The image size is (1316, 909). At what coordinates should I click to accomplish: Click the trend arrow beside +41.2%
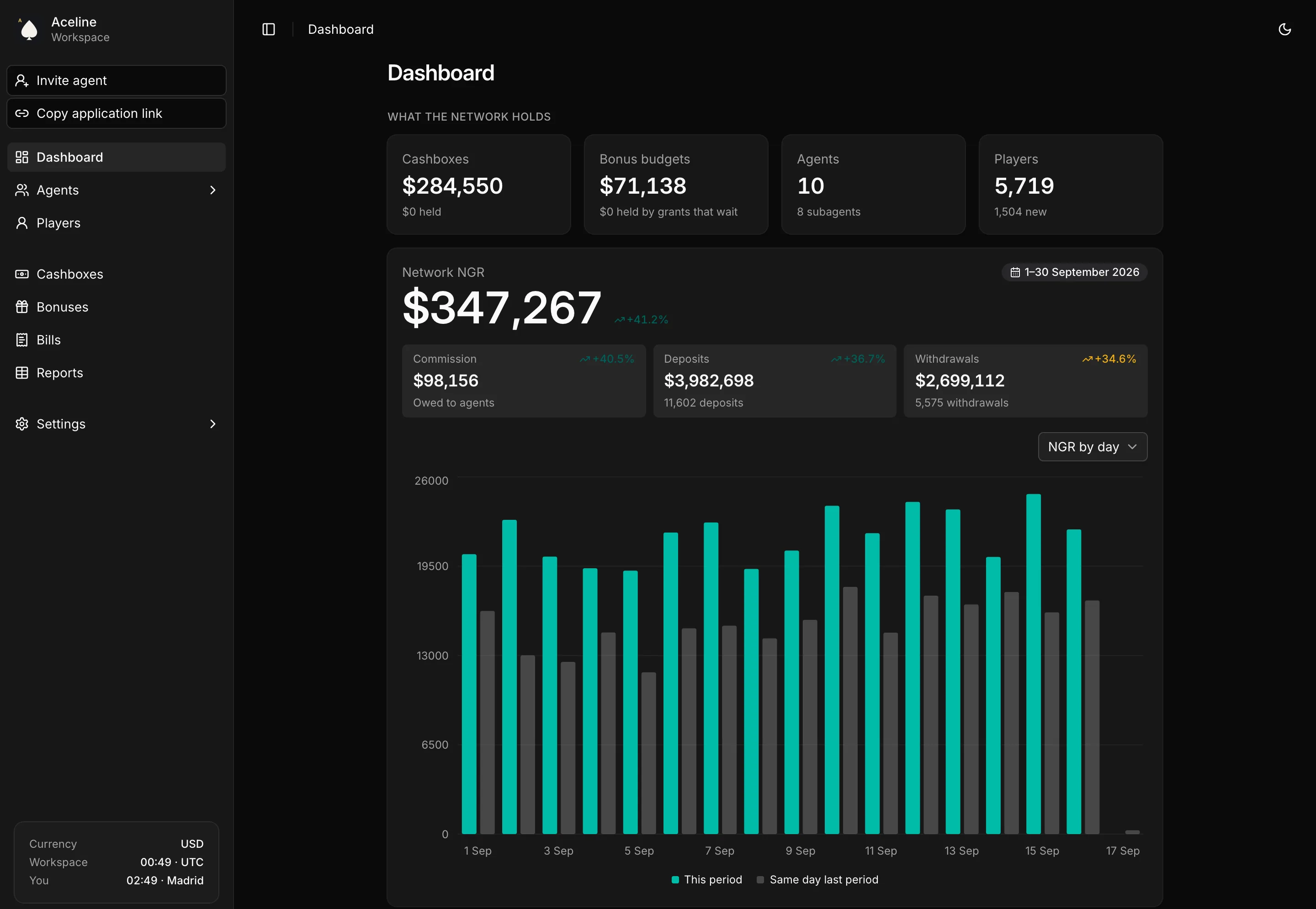click(x=619, y=320)
